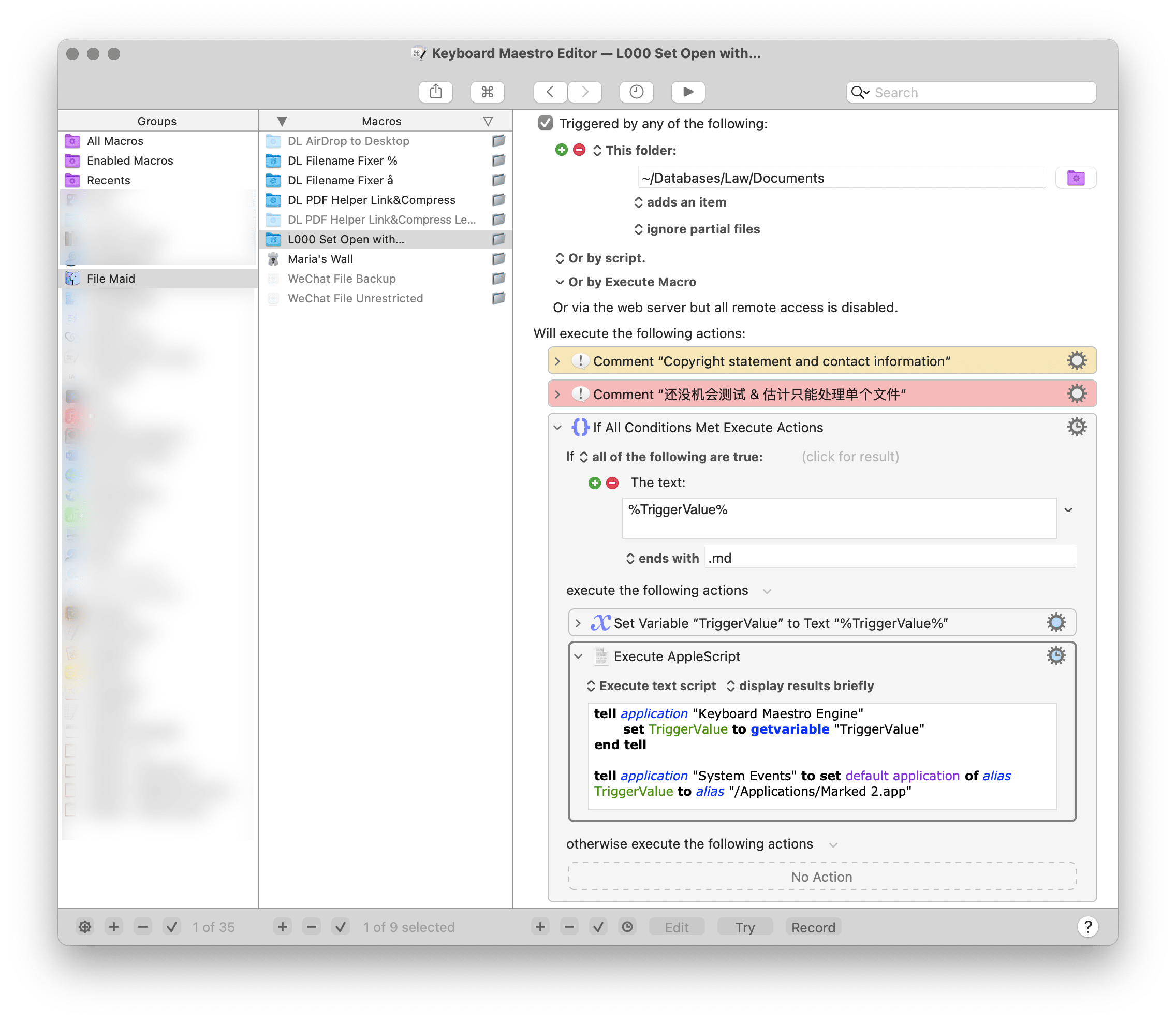Select All Macros group
The height and width of the screenshot is (1022, 1176).
click(158, 141)
